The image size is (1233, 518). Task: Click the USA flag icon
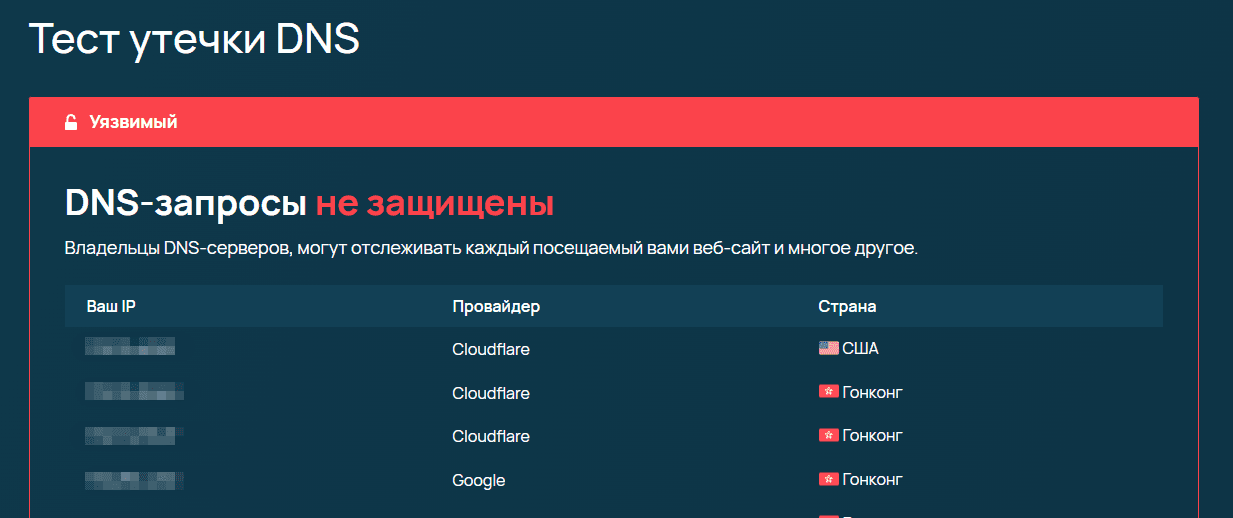coord(828,349)
